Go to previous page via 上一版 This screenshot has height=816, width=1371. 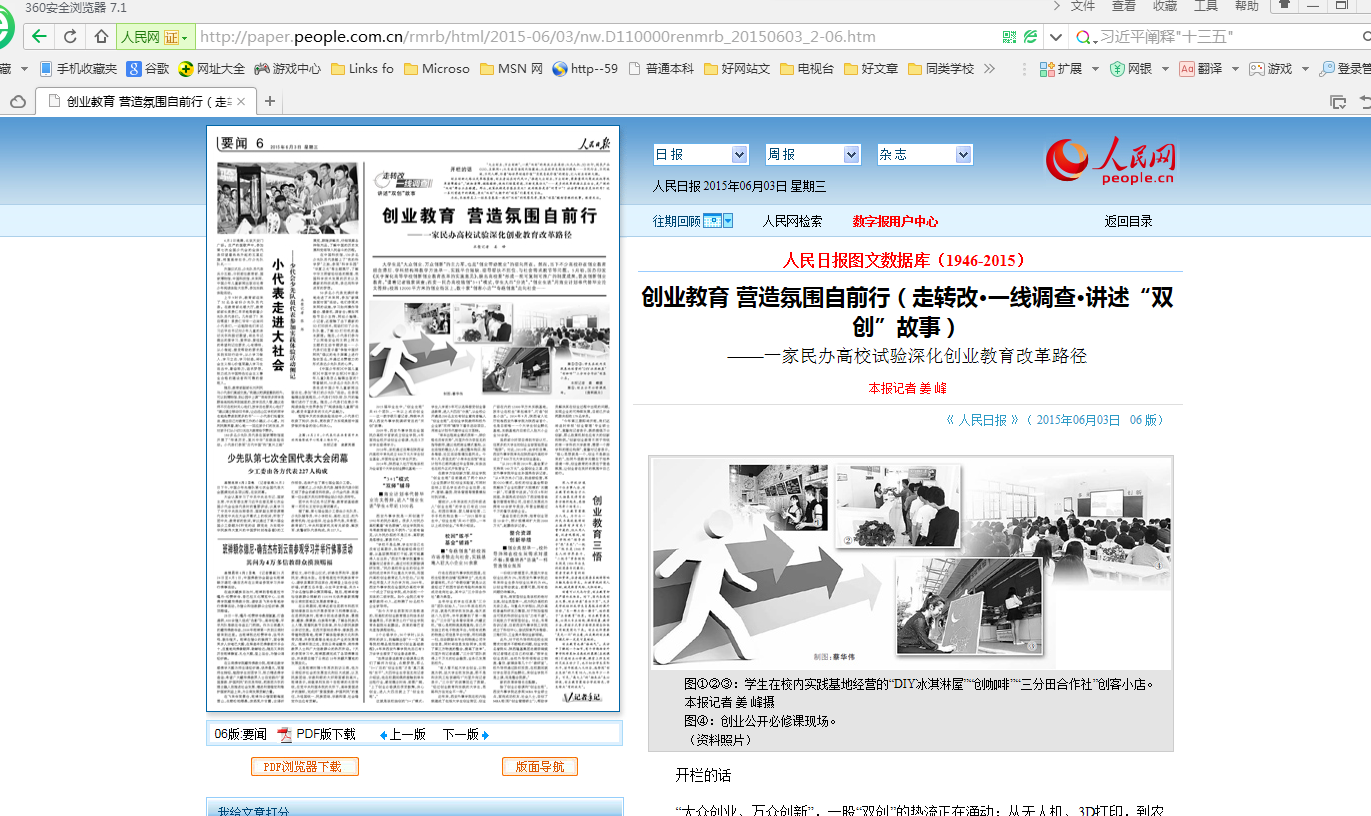403,734
